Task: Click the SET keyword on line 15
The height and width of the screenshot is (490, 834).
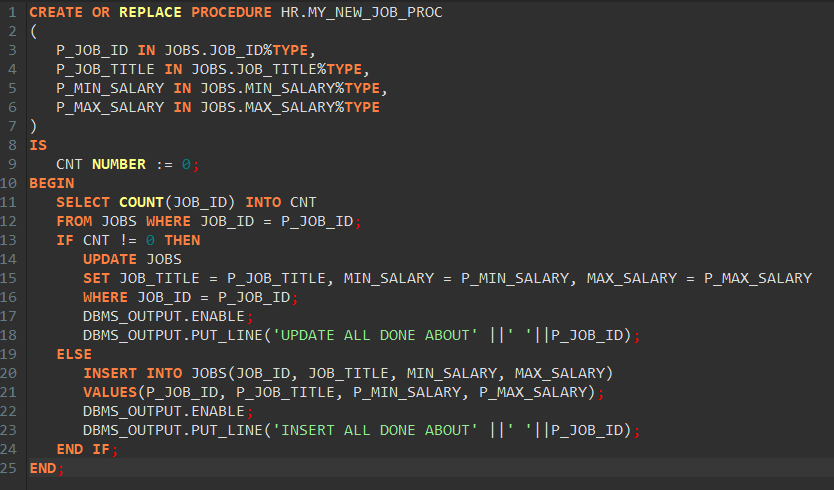Action: coord(96,278)
